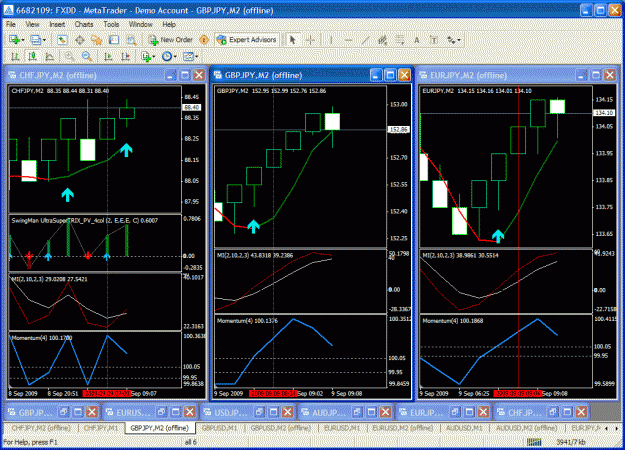Select the Vertical Line drawing tool
The width and height of the screenshot is (625, 450).
[330, 40]
